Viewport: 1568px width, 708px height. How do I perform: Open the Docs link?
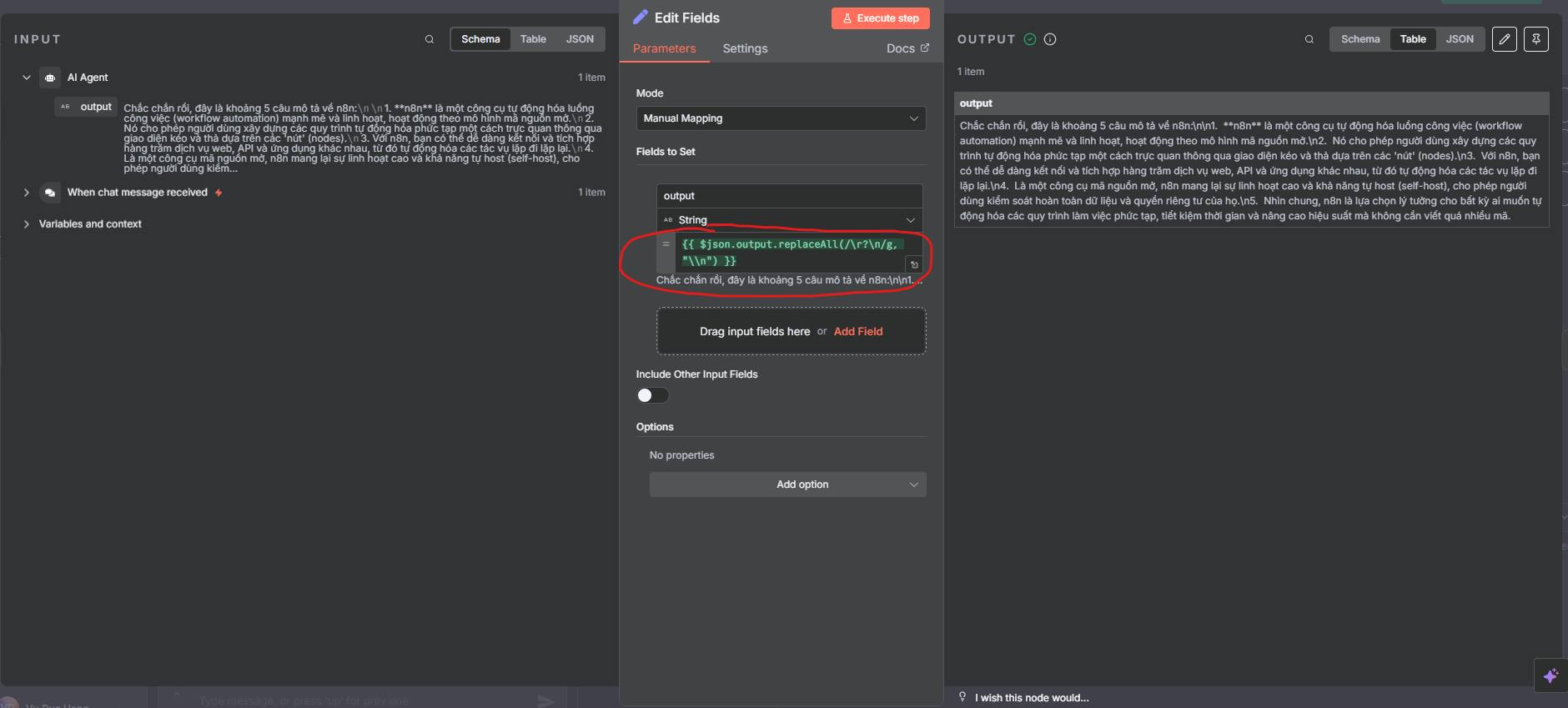coord(907,48)
